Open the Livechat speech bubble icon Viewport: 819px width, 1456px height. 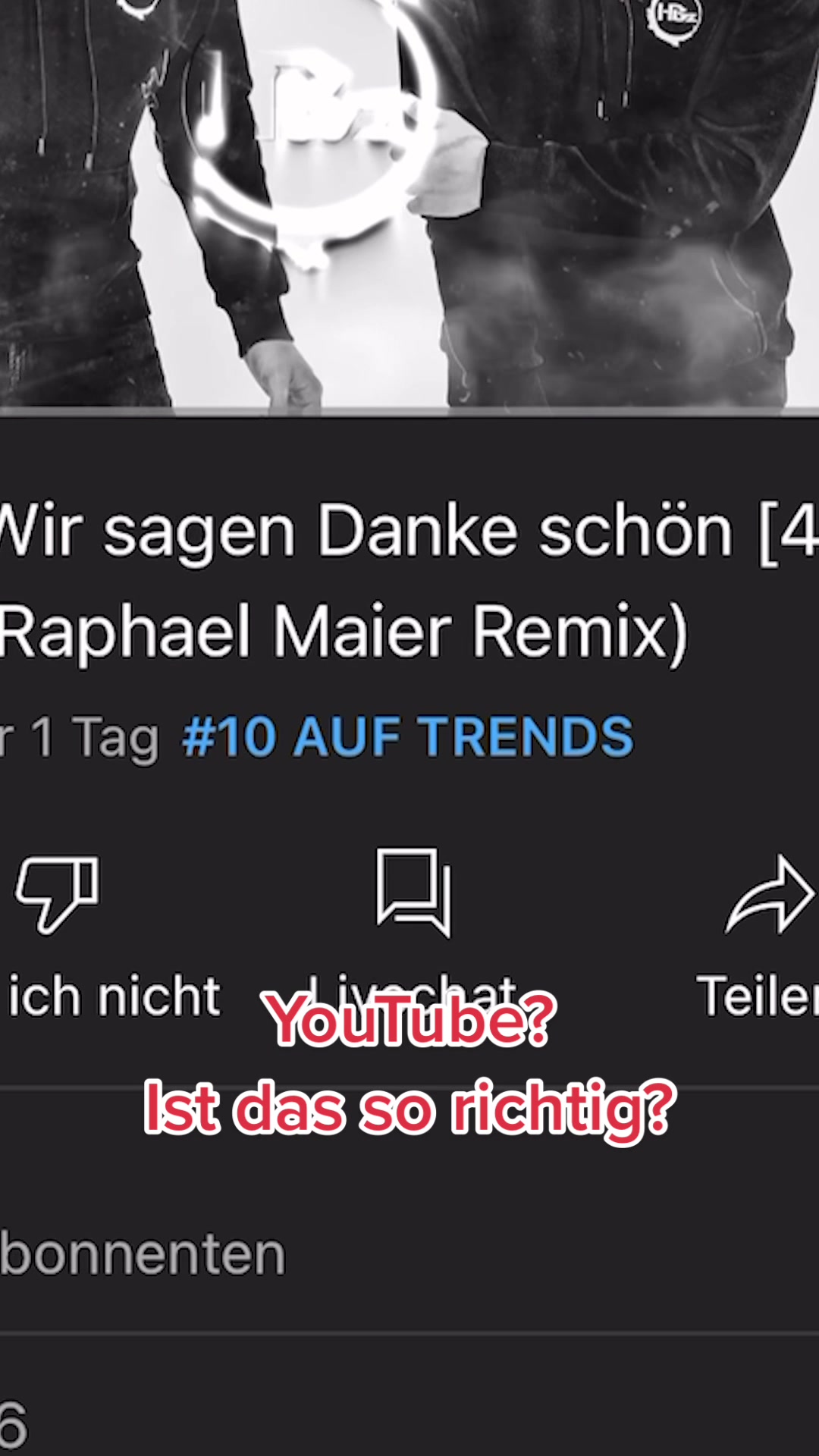(414, 893)
